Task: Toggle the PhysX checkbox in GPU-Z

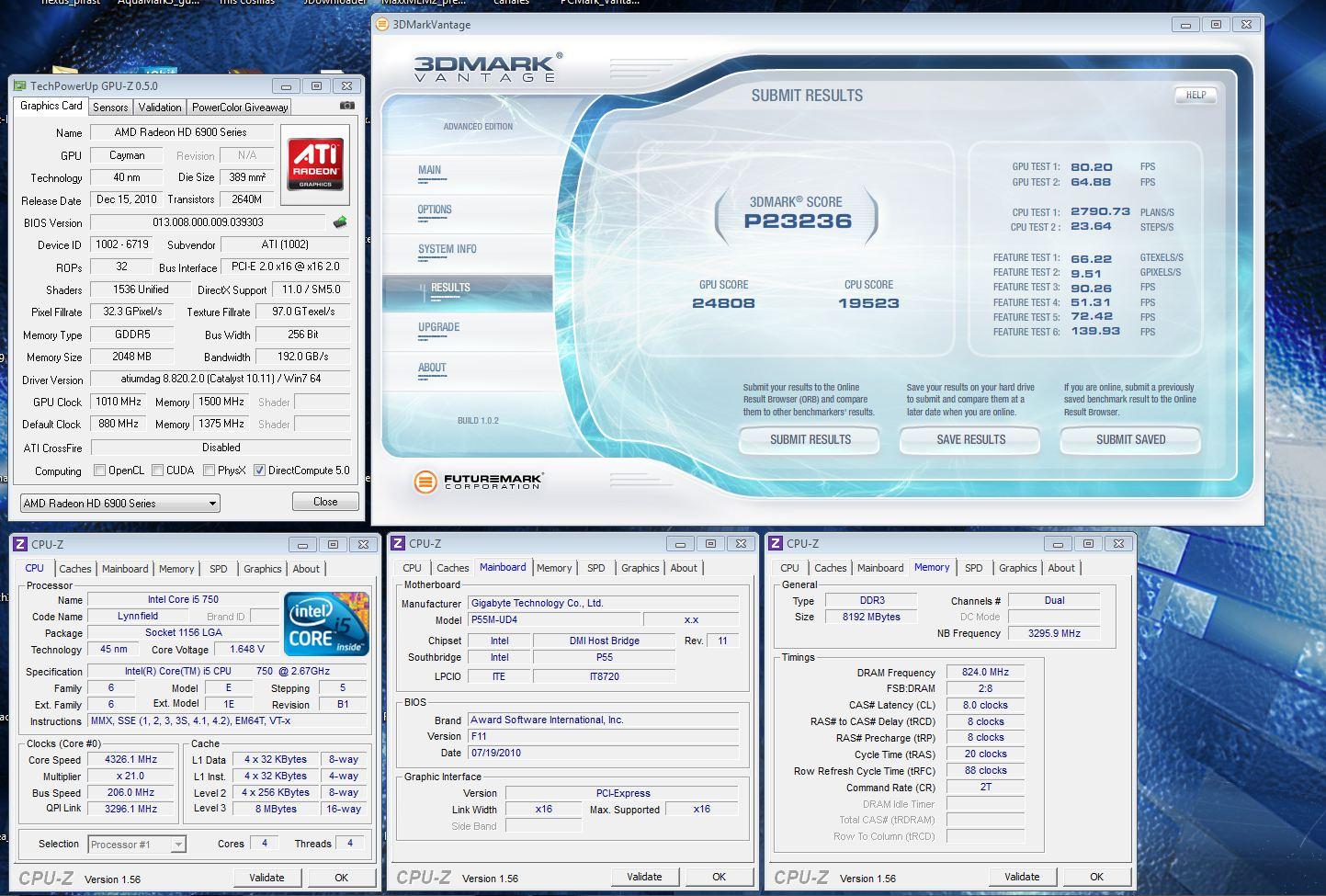Action: point(209,471)
